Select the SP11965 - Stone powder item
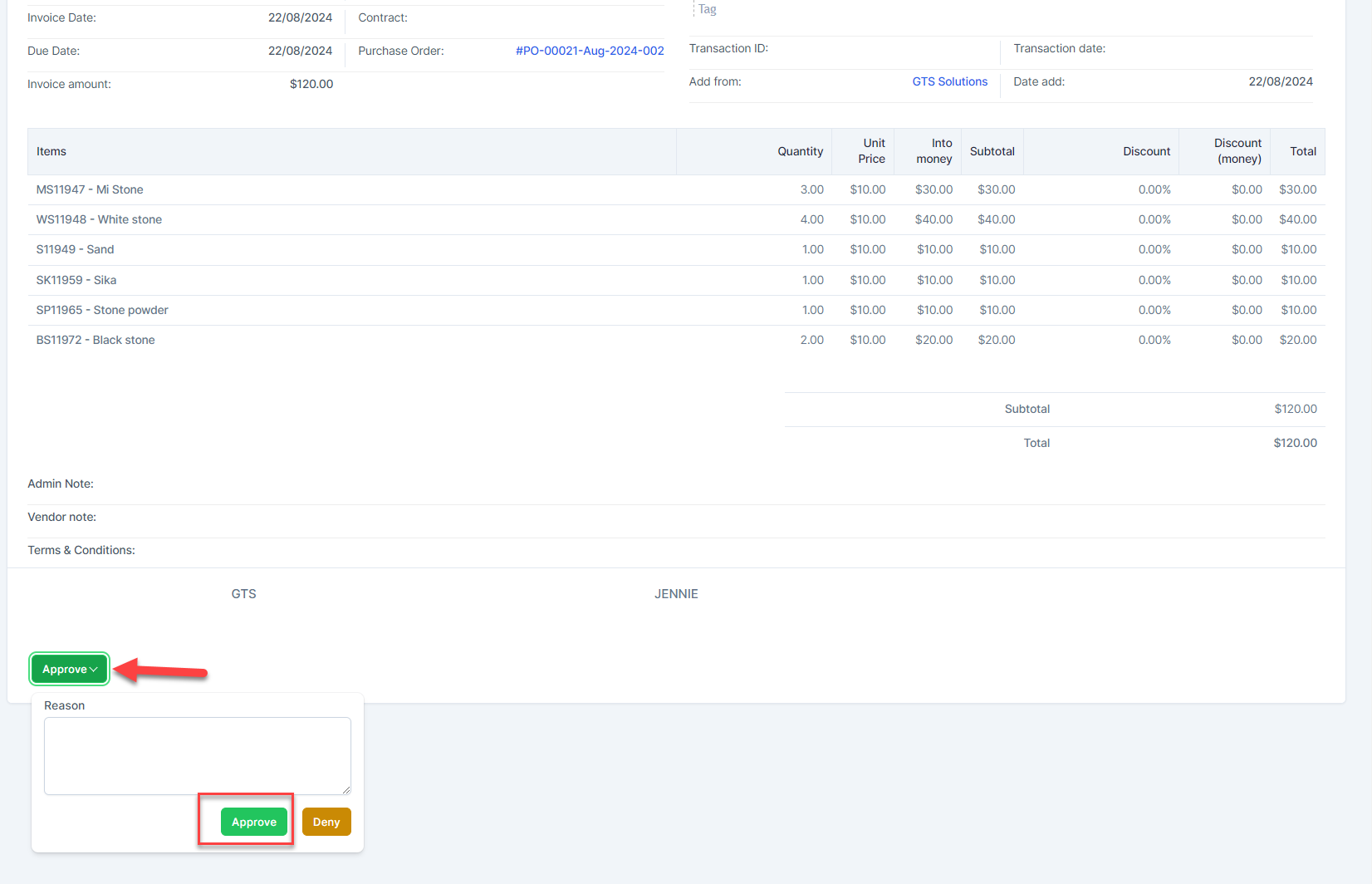Screen dimensions: 1372x884 102,310
